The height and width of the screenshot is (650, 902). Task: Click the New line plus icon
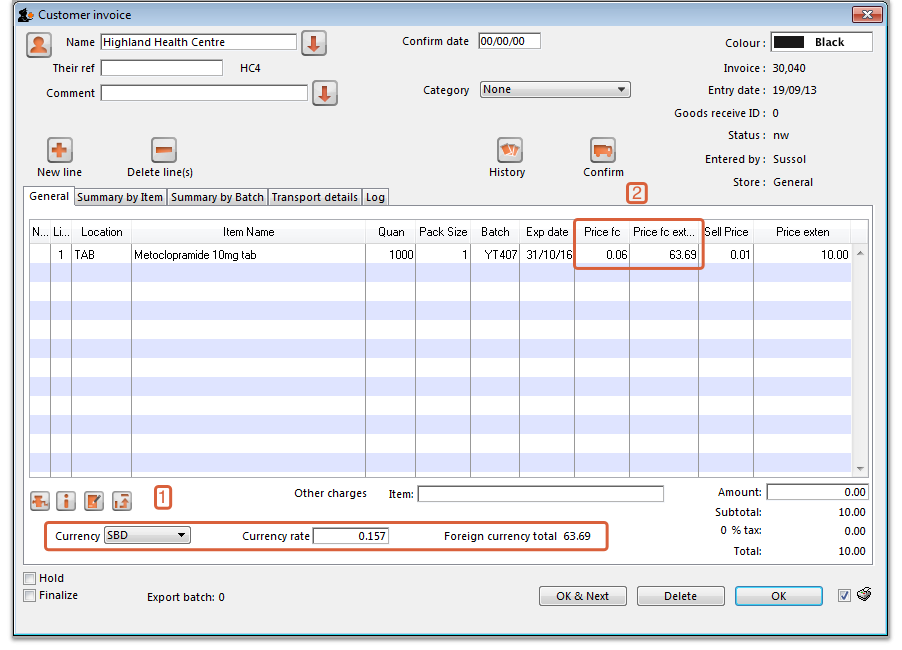pyautogui.click(x=59, y=150)
